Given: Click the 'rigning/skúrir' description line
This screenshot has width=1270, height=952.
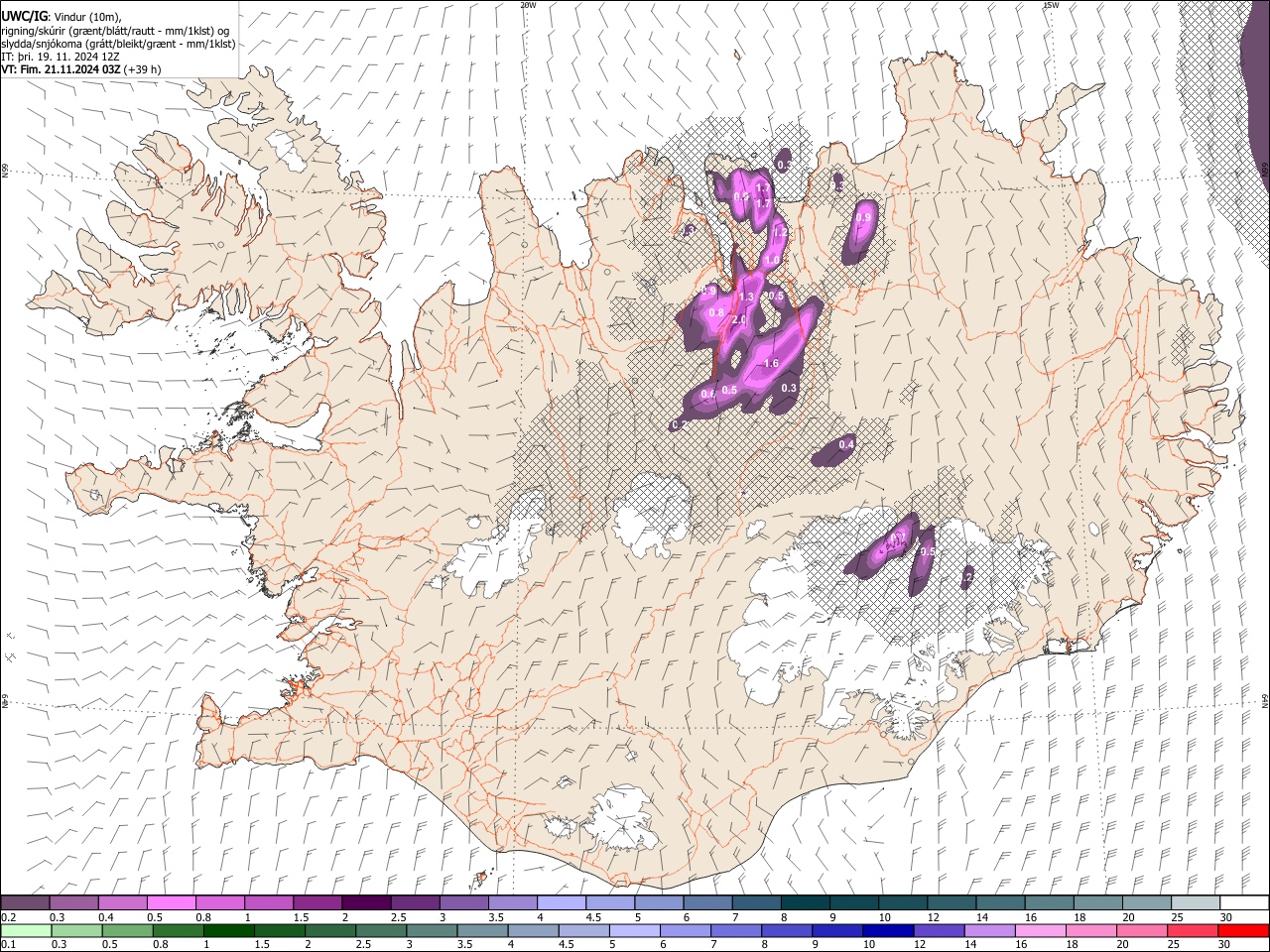Looking at the screenshot, I should [x=116, y=31].
